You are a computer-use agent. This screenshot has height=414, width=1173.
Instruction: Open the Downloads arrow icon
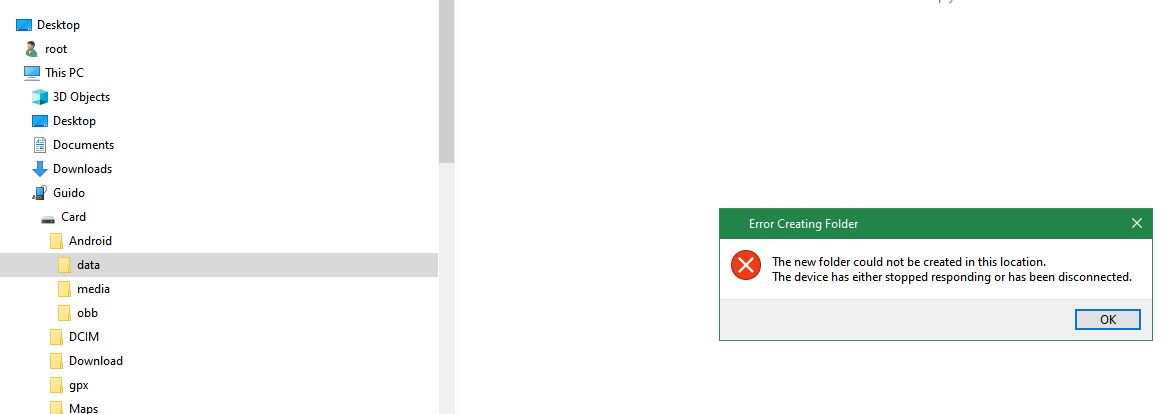coord(40,169)
